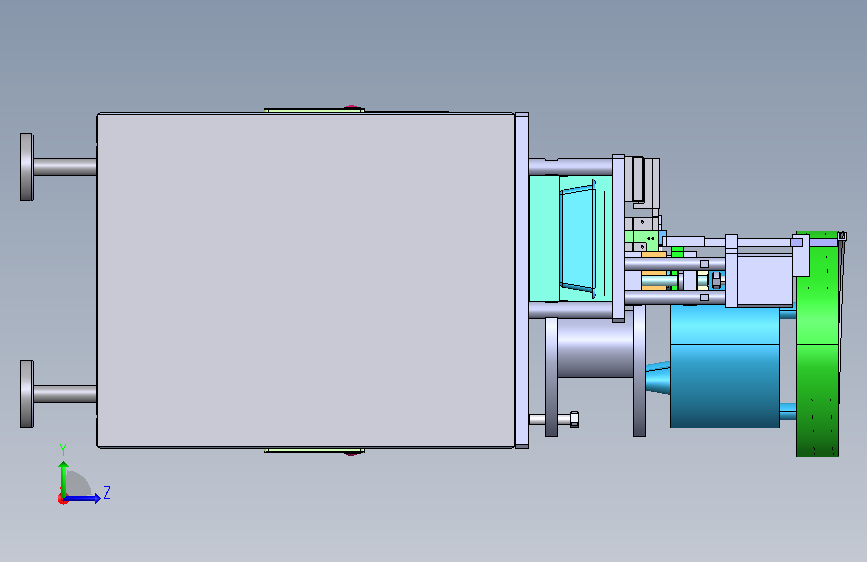The width and height of the screenshot is (867, 562).
Task: Select the yellow strip on top of the box
Action: (314, 111)
